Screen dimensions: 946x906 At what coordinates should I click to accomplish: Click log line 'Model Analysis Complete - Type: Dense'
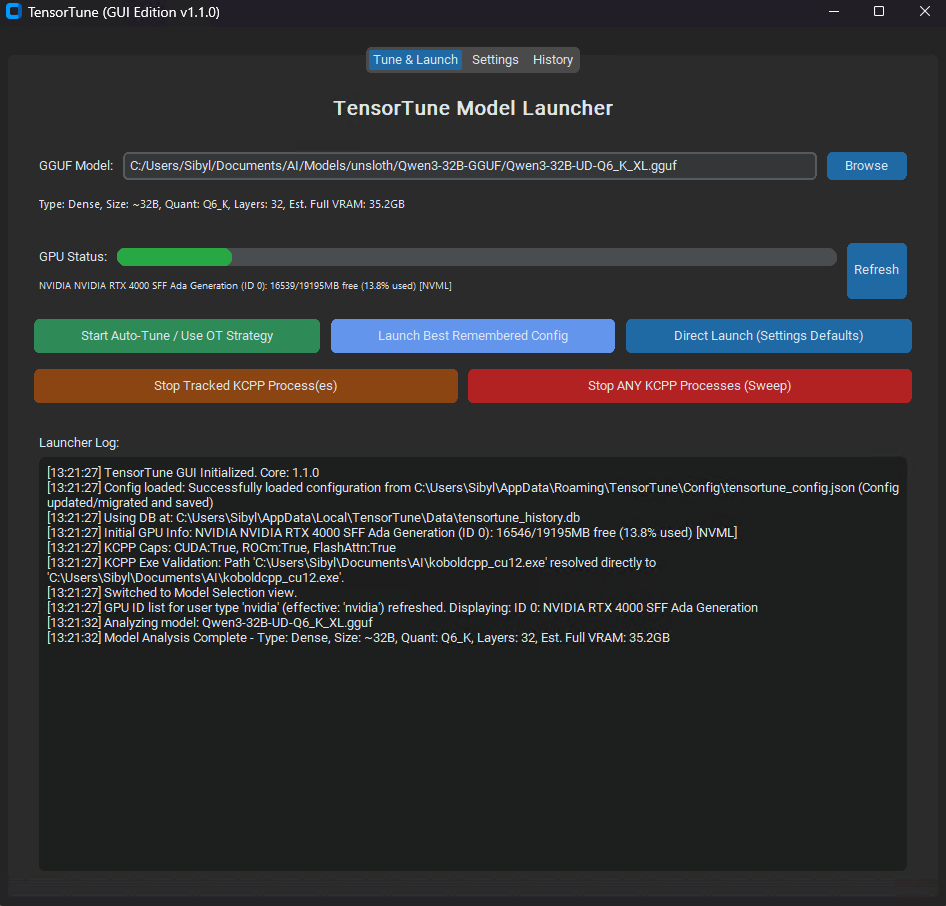pos(358,638)
